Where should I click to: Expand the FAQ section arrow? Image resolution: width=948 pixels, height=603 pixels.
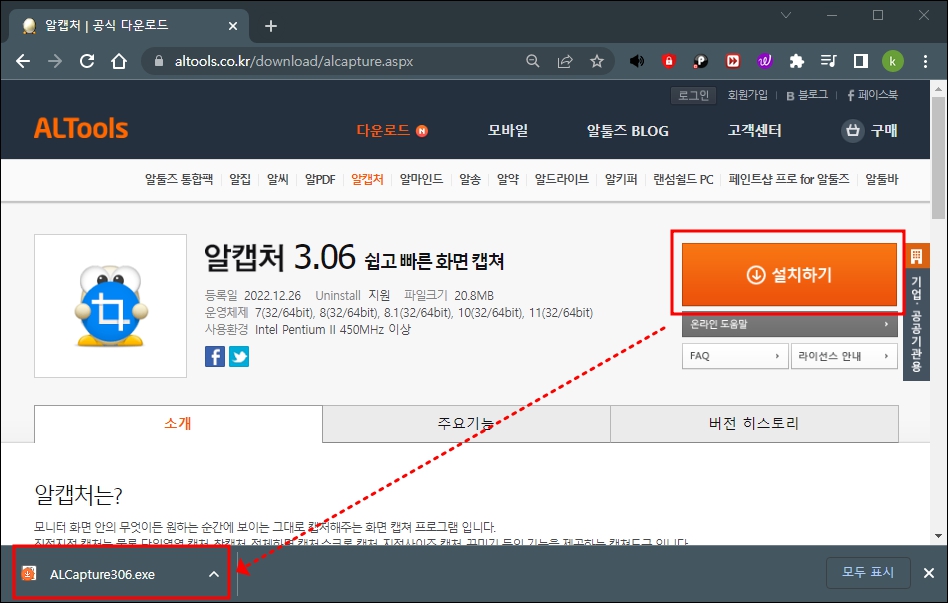pyautogui.click(x=777, y=356)
